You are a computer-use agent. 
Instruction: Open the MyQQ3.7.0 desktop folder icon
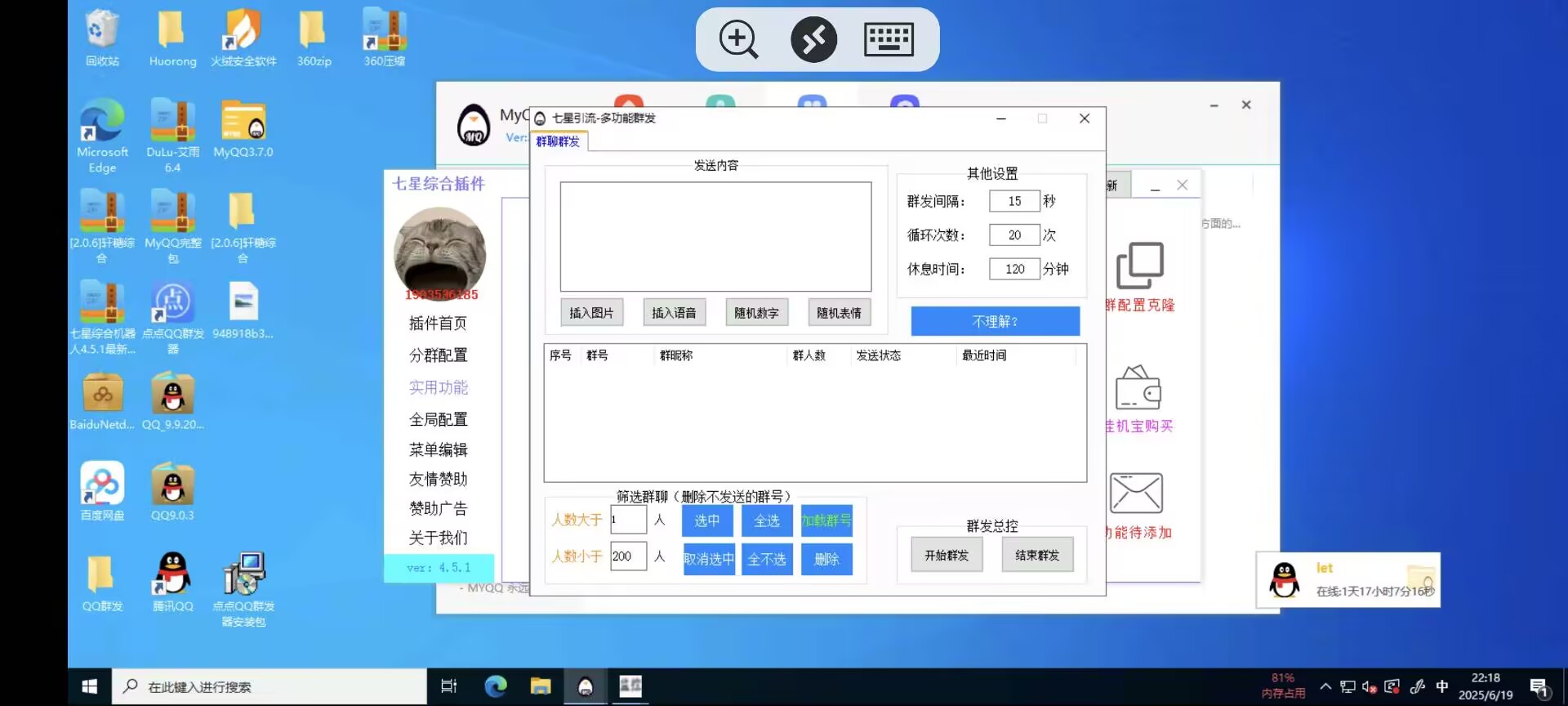pyautogui.click(x=243, y=123)
